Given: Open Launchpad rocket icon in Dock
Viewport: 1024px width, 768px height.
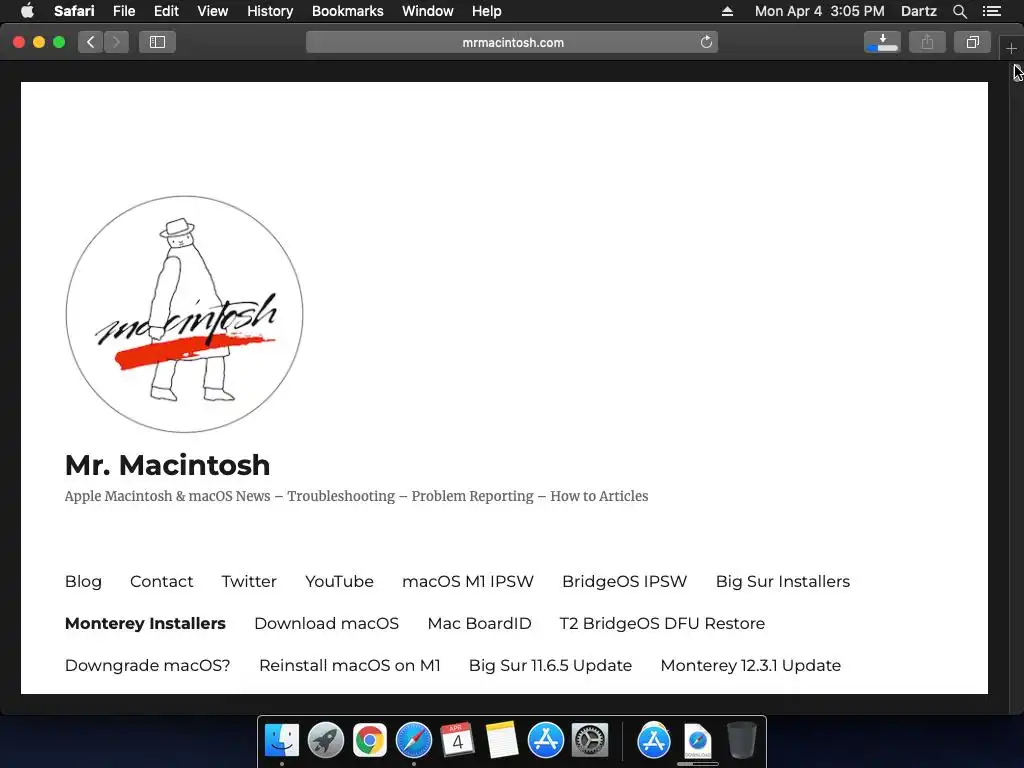Looking at the screenshot, I should point(326,741).
